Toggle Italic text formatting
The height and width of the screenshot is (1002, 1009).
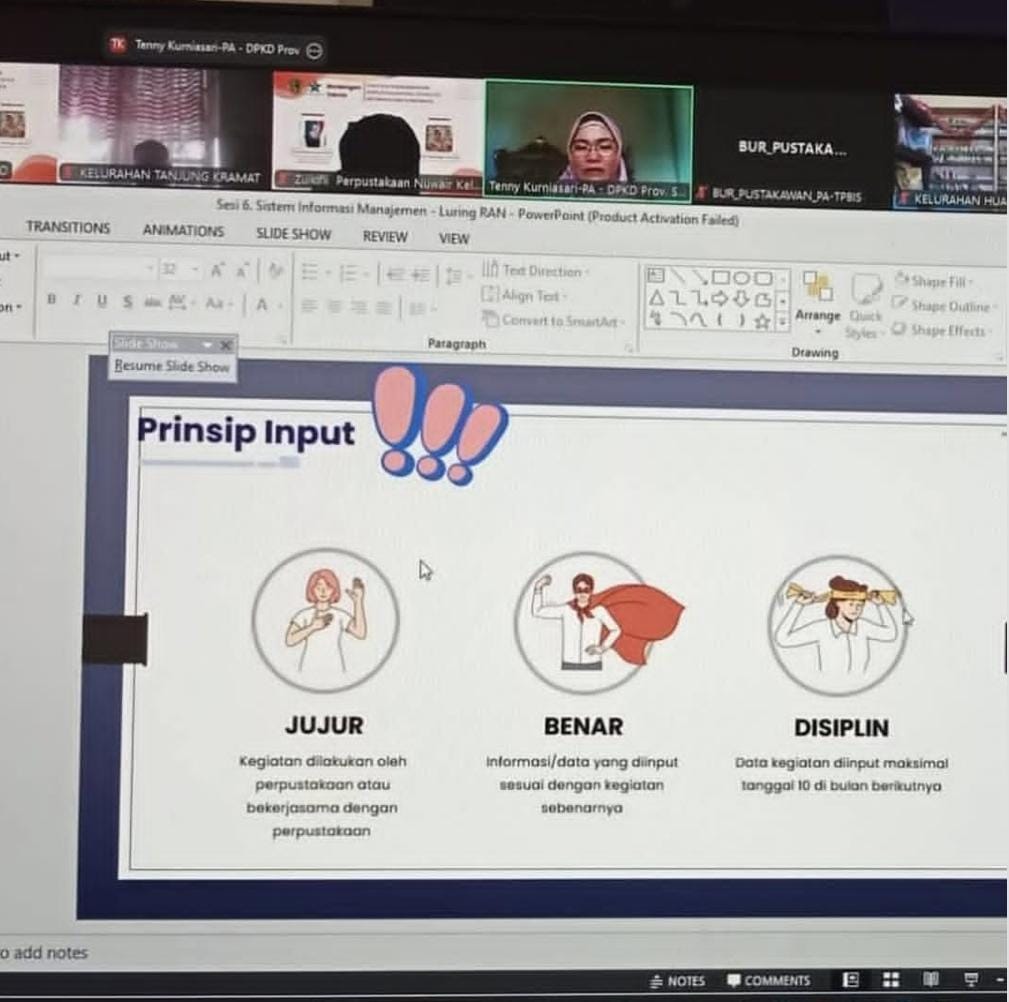point(76,301)
